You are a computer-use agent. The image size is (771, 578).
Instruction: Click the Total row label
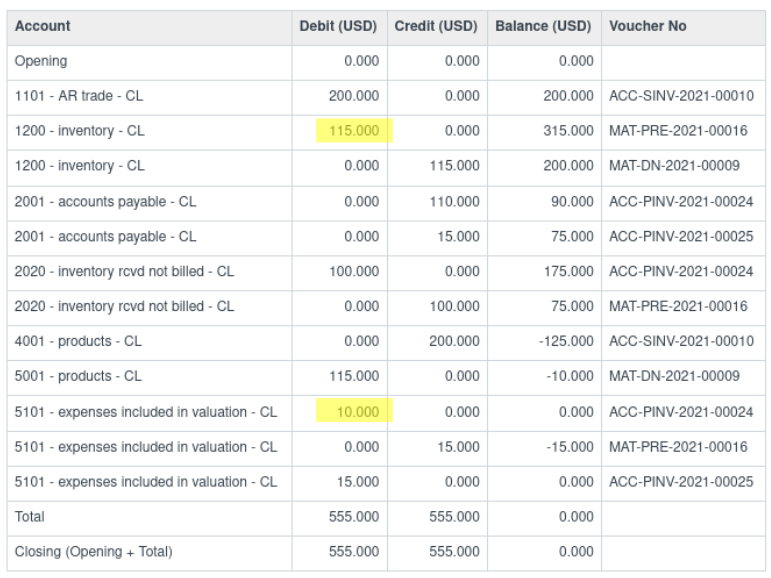tap(30, 517)
